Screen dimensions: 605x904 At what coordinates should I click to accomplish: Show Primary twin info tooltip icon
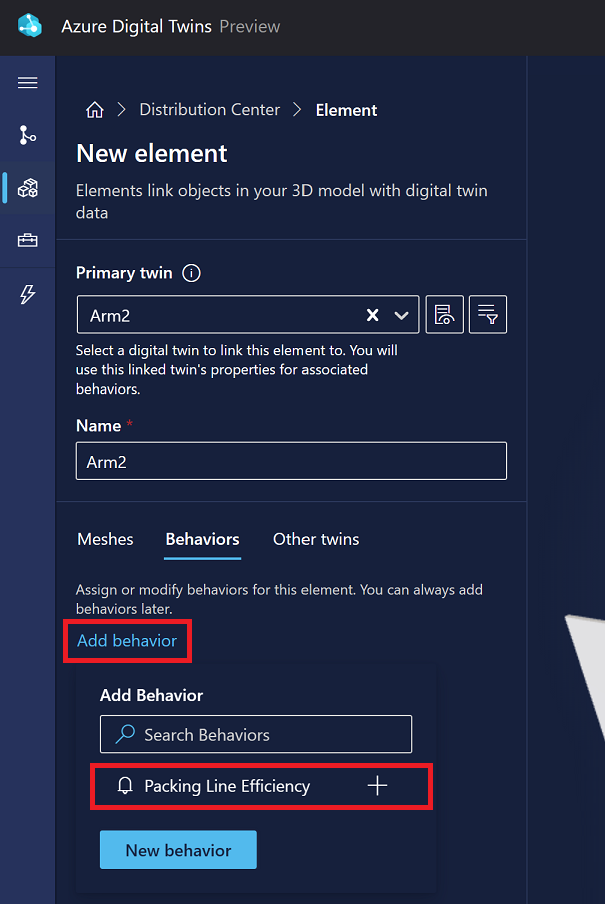pyautogui.click(x=192, y=273)
